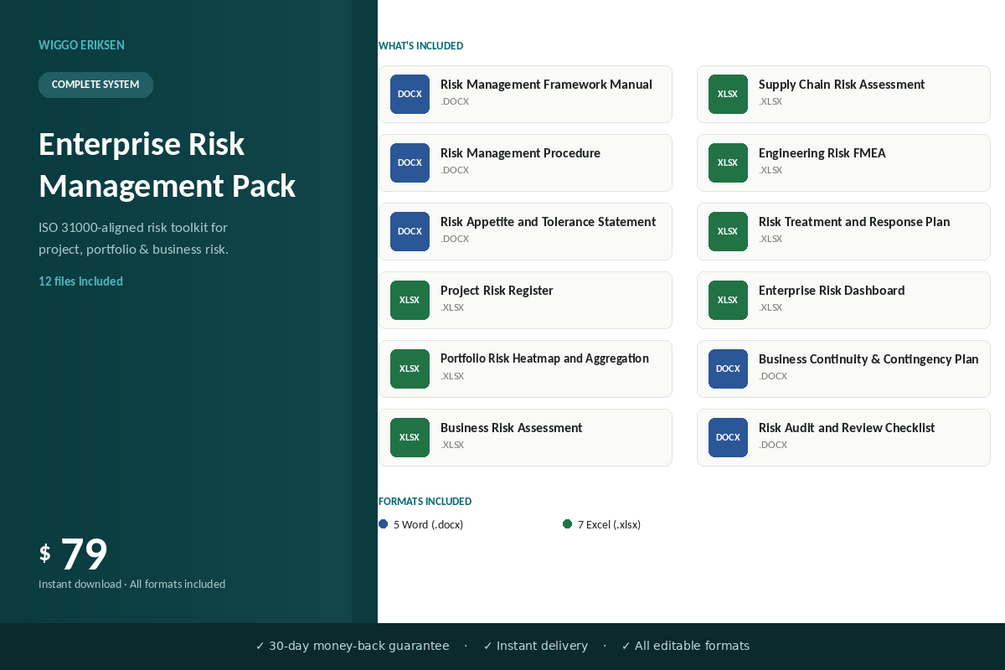Click the DOCX icon for Business Continuity & Contingency Plan
Screen dimensions: 1005x670
point(727,368)
